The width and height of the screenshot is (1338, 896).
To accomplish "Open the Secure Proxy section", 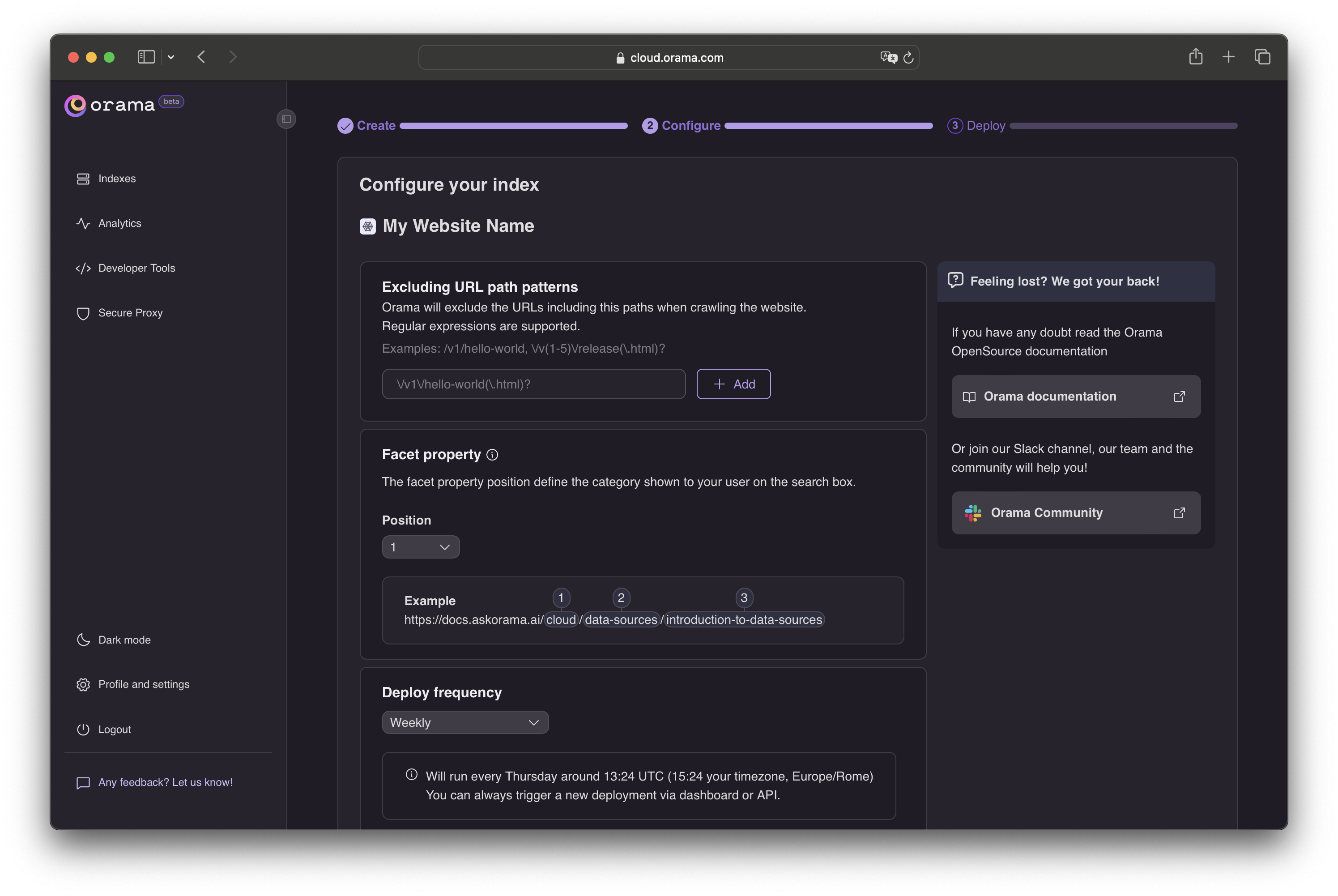I will 130,313.
